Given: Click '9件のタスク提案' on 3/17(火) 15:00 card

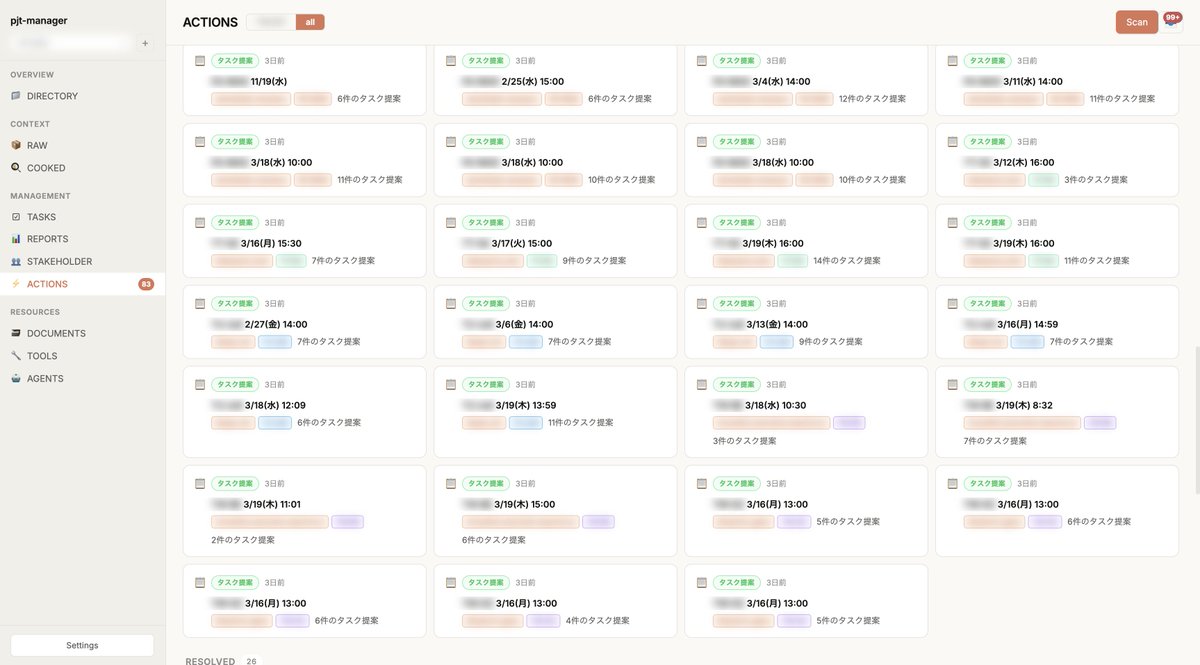Looking at the screenshot, I should point(594,261).
